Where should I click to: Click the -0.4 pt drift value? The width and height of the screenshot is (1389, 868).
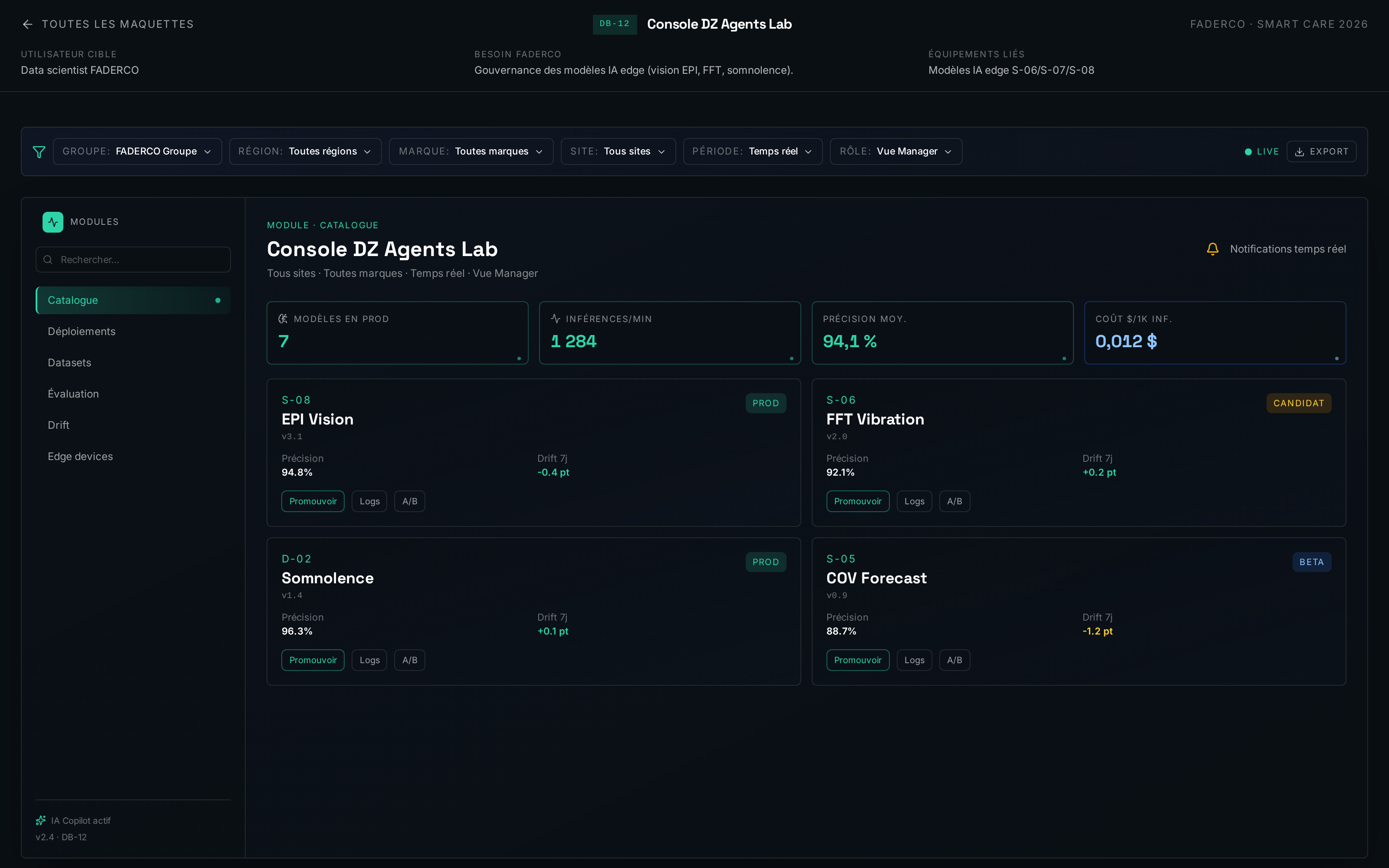tap(553, 473)
